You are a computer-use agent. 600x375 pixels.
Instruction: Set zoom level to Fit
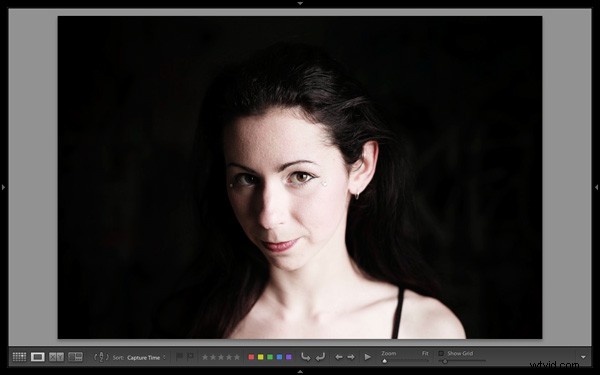tap(425, 354)
